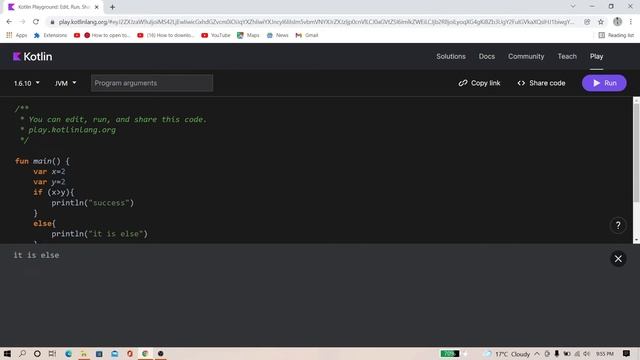Run the Kotlin code
Viewport: 640px width, 360px height.
[x=604, y=83]
